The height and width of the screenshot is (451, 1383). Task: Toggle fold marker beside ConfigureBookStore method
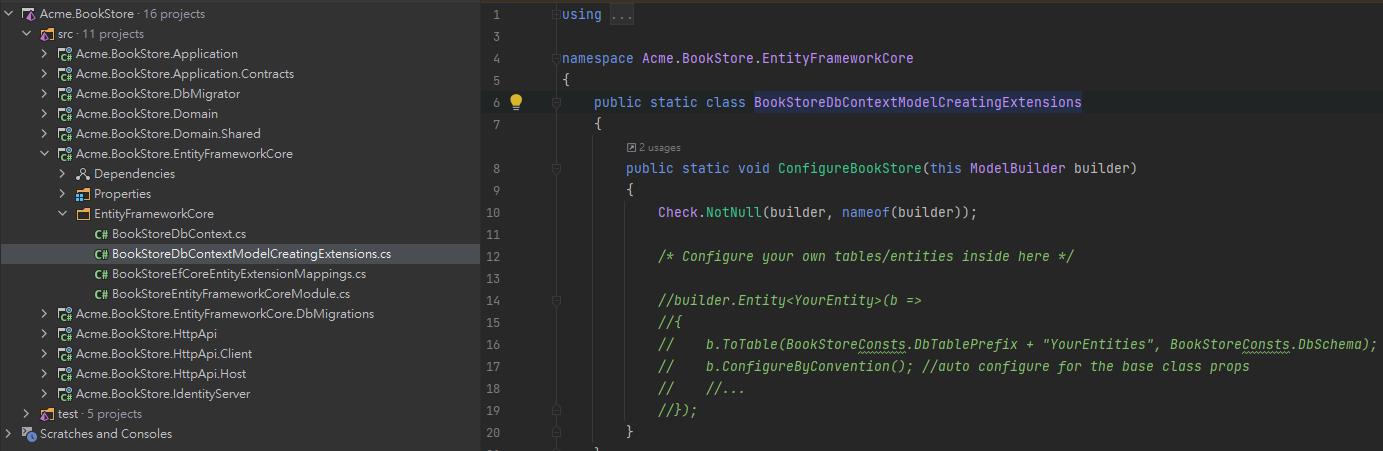pyautogui.click(x=557, y=169)
